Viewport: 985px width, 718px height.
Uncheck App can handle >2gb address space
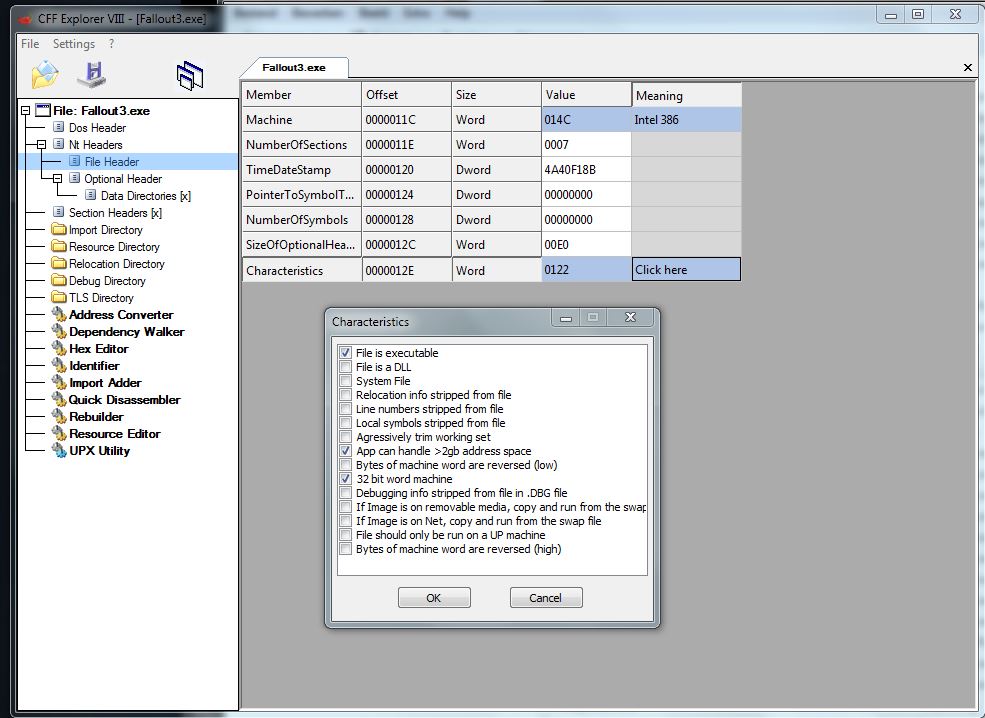click(346, 450)
